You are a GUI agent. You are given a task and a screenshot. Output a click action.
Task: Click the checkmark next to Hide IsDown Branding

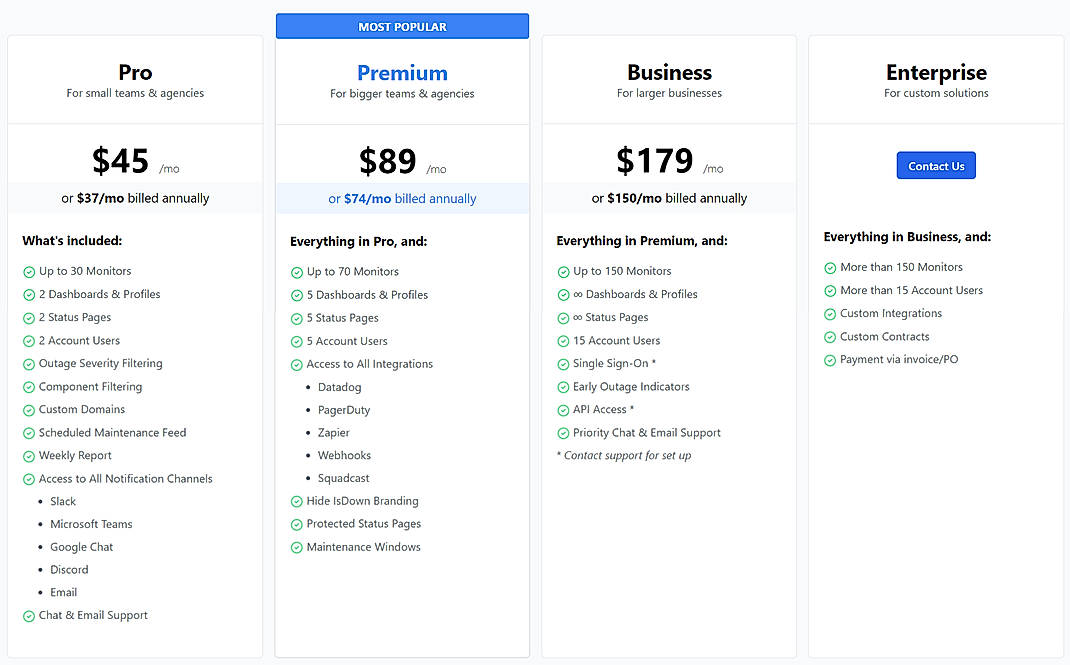pos(296,501)
